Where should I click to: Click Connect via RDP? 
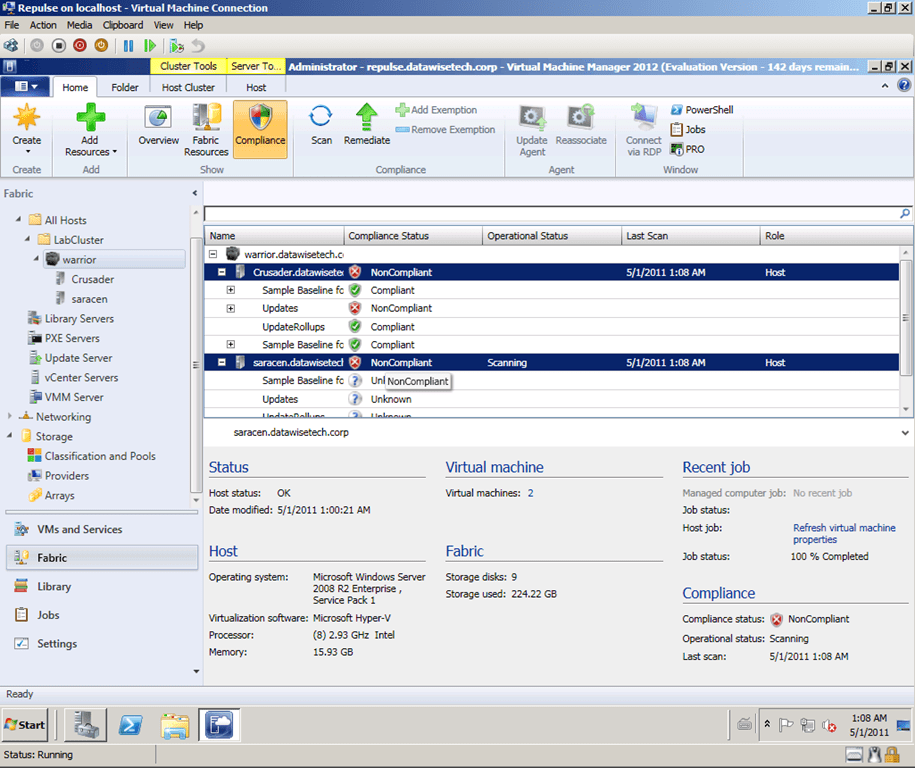pyautogui.click(x=644, y=130)
